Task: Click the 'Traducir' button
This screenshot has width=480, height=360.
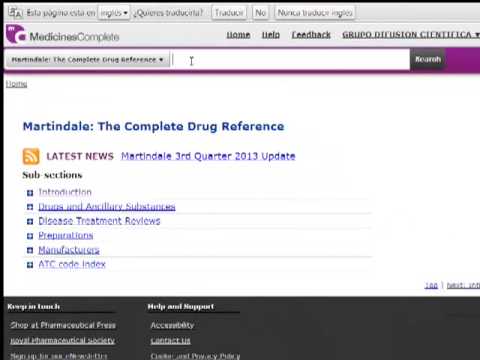Action: click(229, 13)
